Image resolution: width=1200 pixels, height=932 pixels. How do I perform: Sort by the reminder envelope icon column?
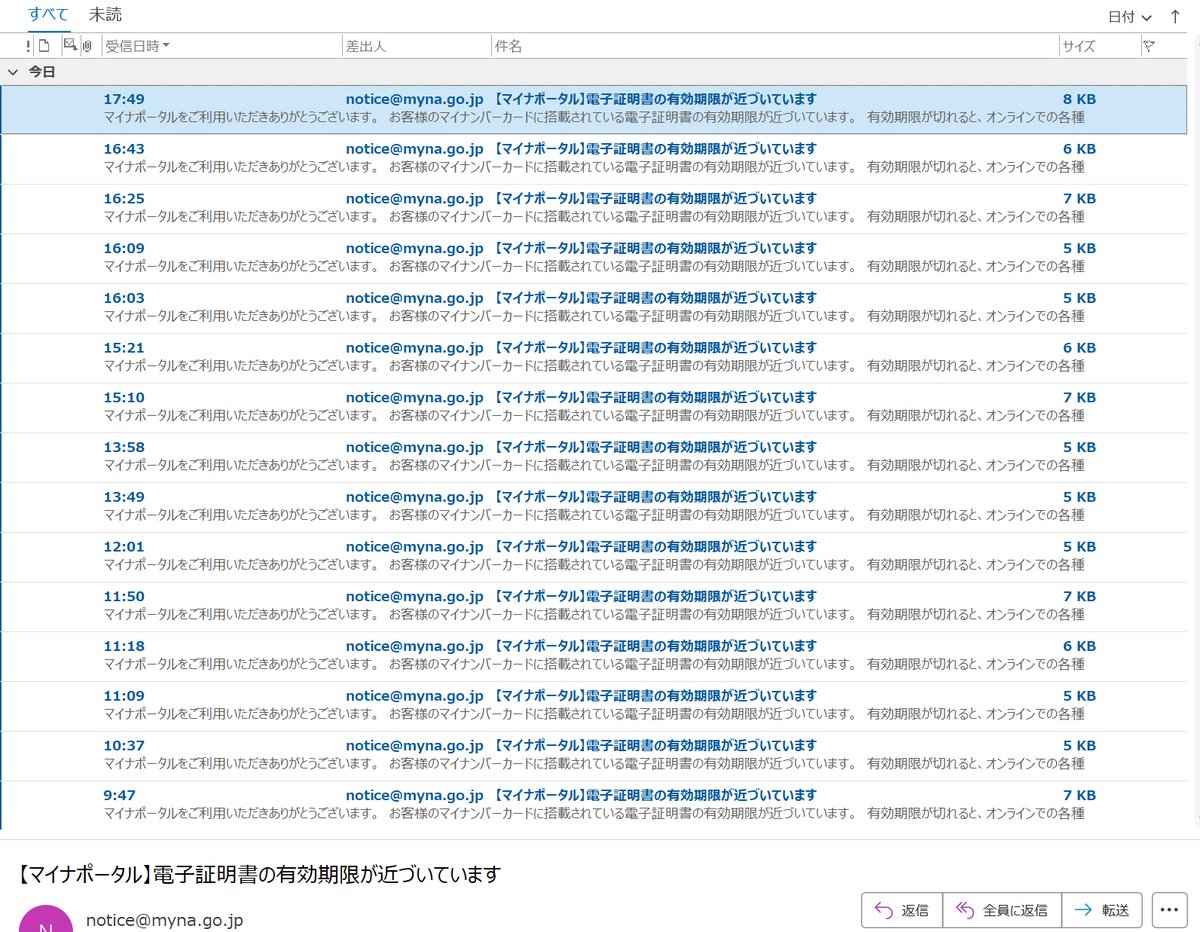[69, 46]
